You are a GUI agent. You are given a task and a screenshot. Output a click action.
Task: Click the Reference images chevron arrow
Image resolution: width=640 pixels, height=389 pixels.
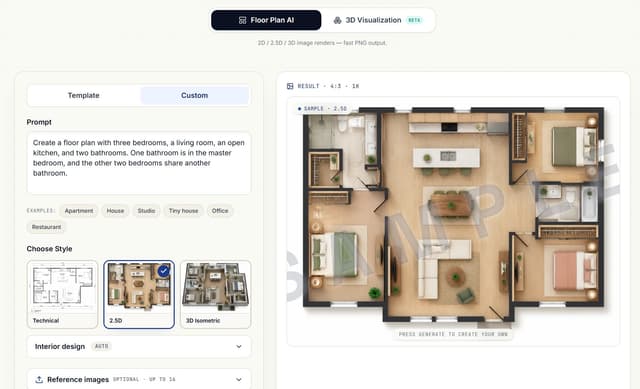pos(239,380)
